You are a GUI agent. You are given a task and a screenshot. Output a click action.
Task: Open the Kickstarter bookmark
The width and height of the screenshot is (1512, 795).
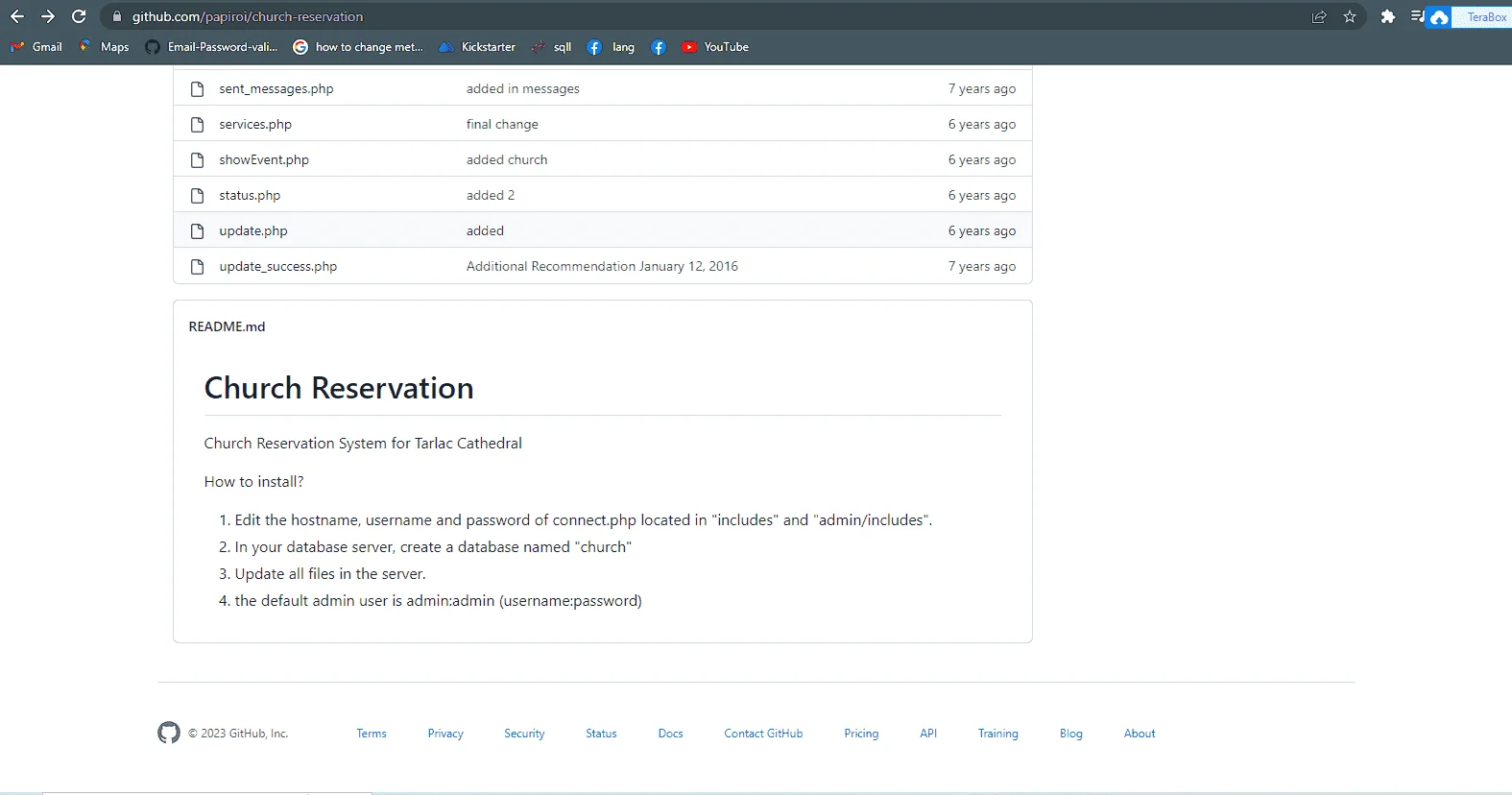[x=477, y=47]
